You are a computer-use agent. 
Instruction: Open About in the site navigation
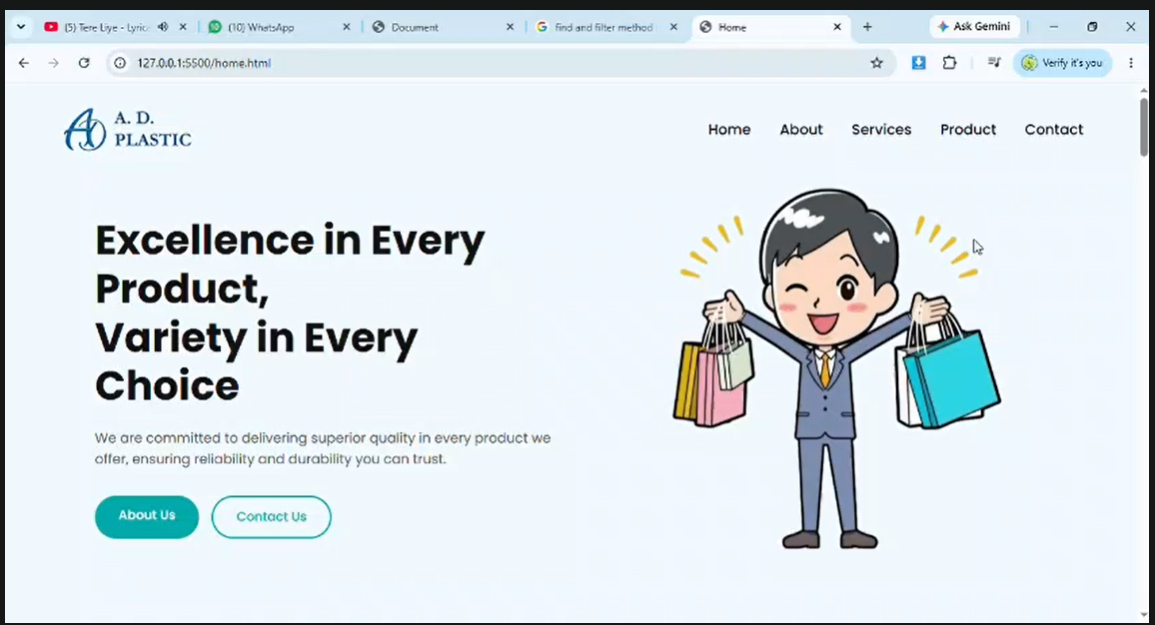(801, 130)
